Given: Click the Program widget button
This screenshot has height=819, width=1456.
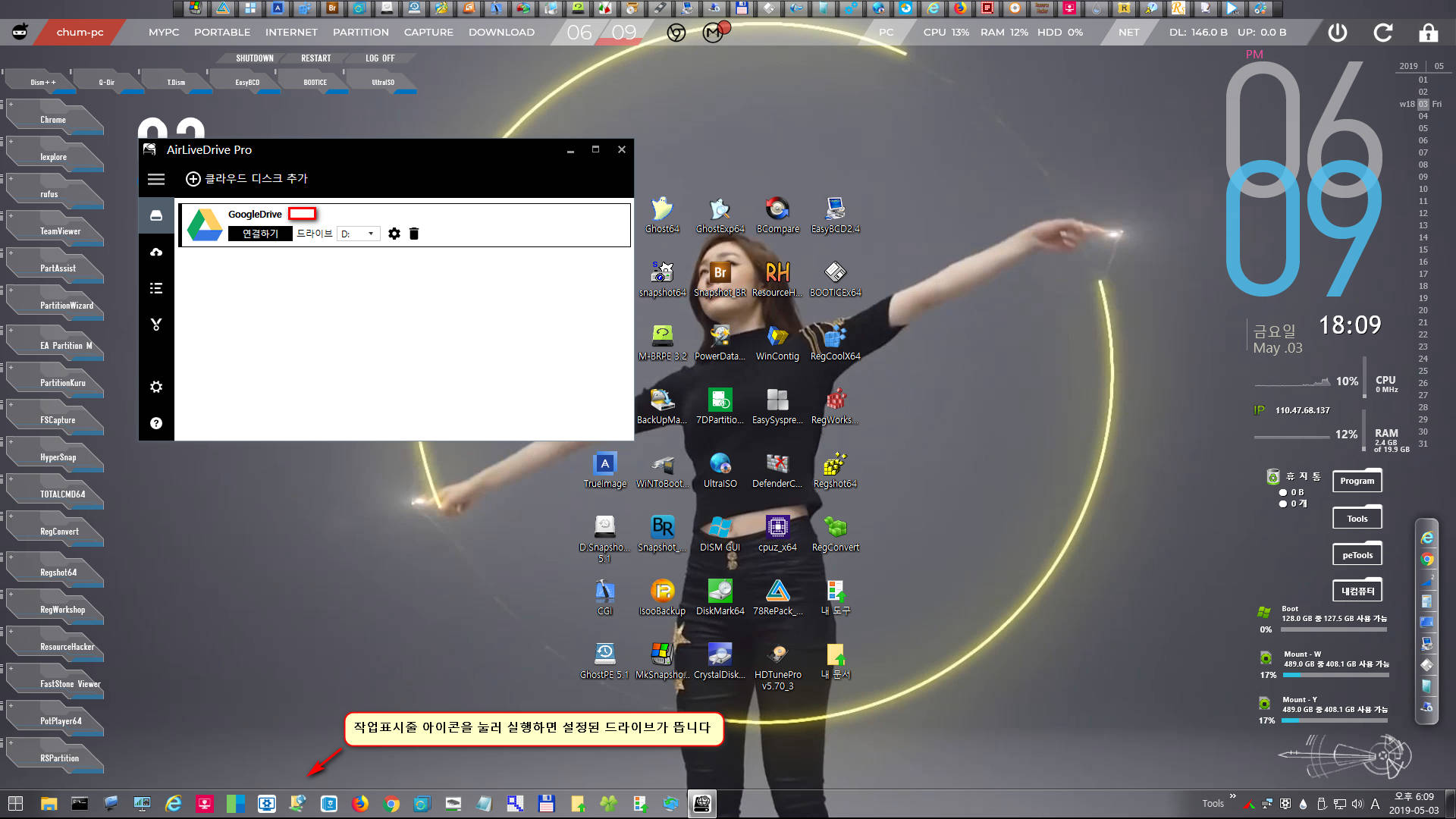Looking at the screenshot, I should (1357, 481).
